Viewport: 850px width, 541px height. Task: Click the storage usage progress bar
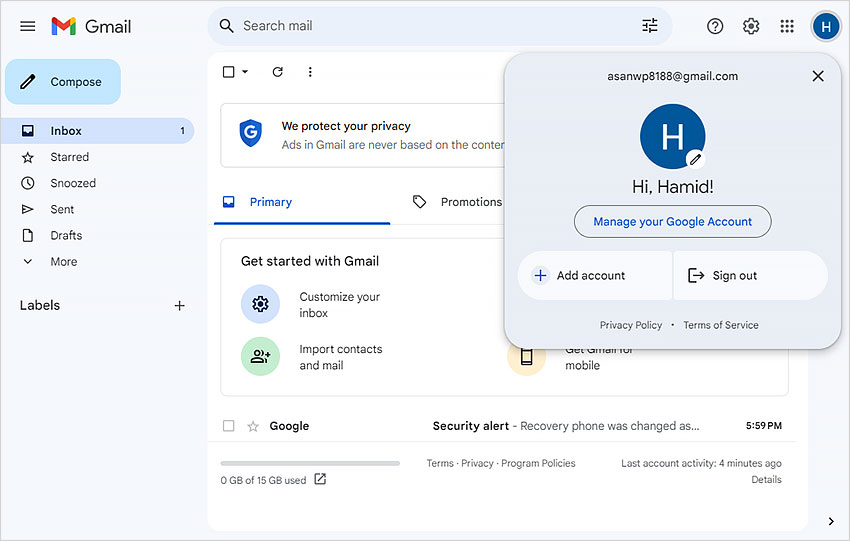310,463
